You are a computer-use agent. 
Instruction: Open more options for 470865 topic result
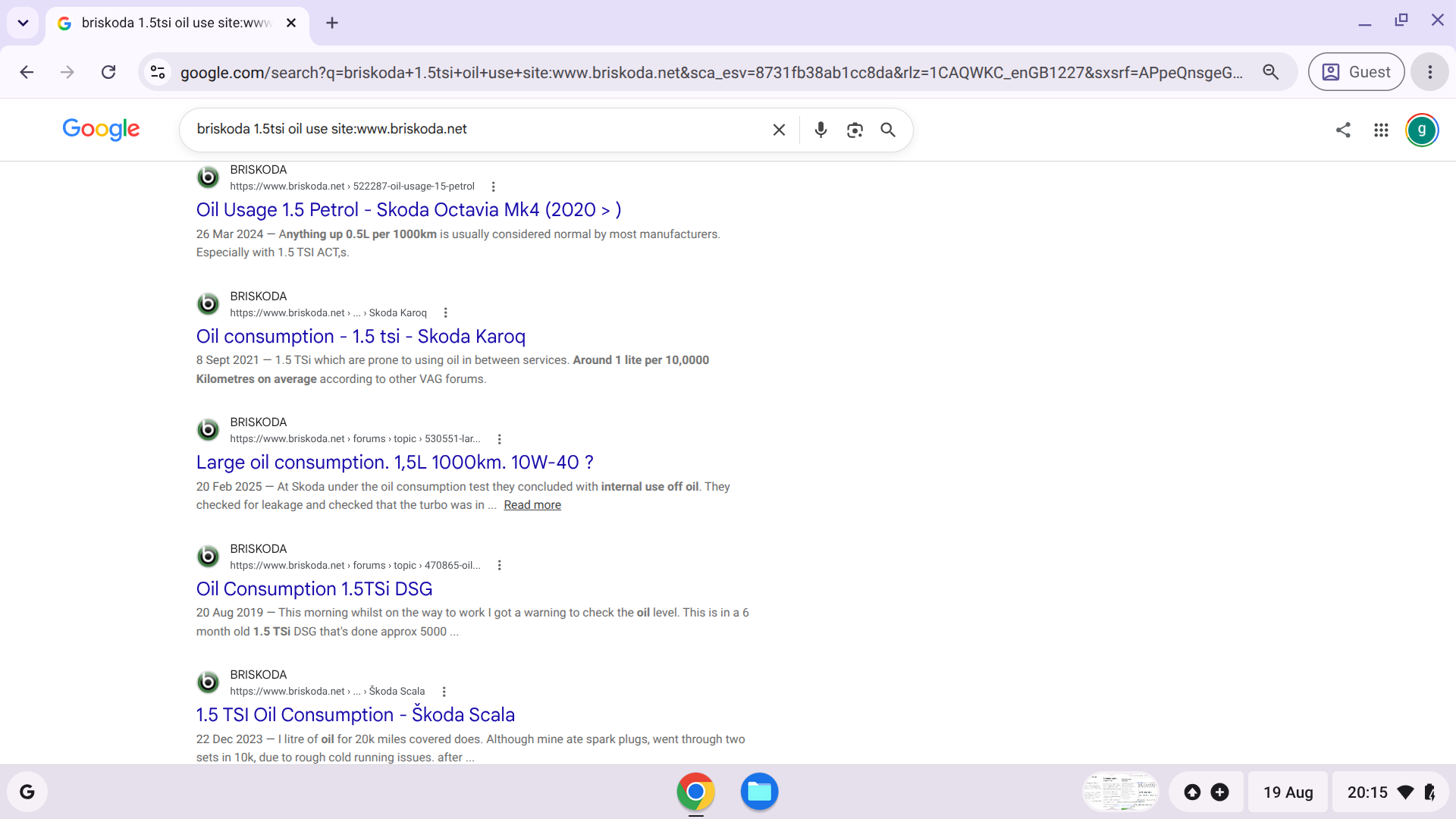pos(499,565)
